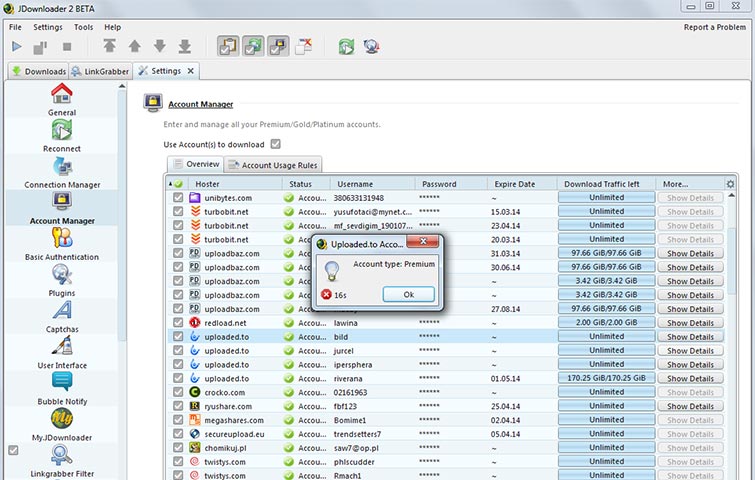This screenshot has width=755, height=480.
Task: Cancel the 16s countdown timer icon
Action: 326,294
